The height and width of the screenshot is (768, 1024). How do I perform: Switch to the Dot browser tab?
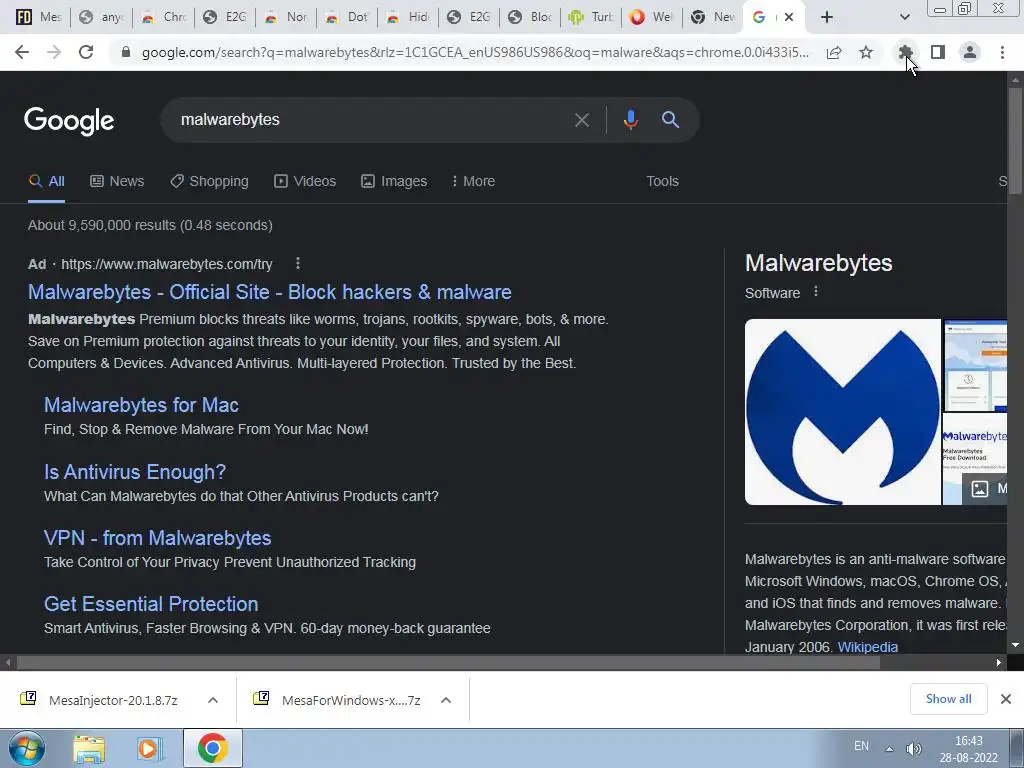(347, 17)
